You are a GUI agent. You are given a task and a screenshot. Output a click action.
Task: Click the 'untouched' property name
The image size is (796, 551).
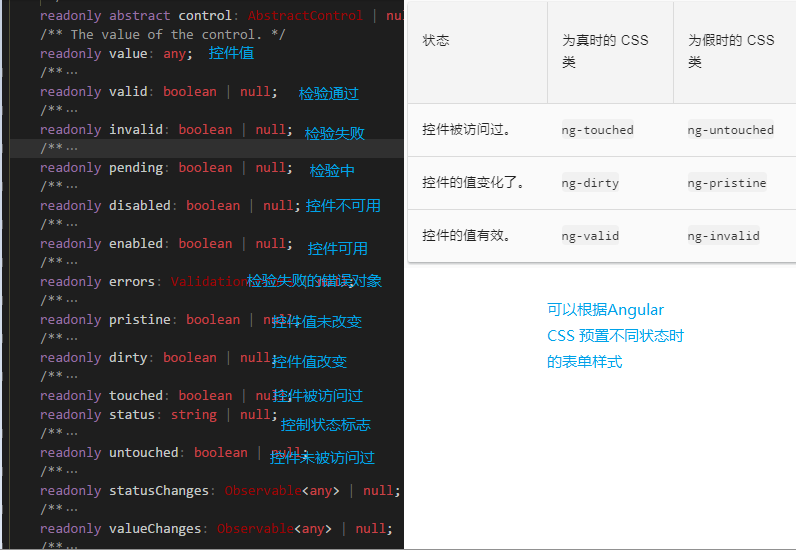point(144,453)
